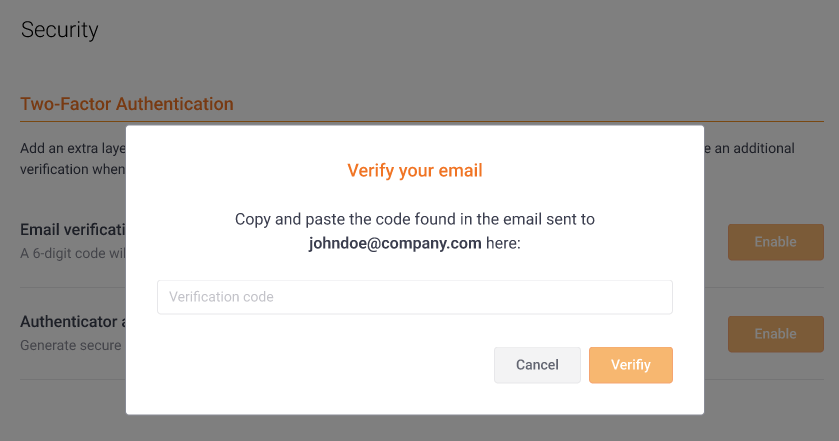This screenshot has width=839, height=441.
Task: Click the orange Verifiy button
Action: tap(630, 365)
